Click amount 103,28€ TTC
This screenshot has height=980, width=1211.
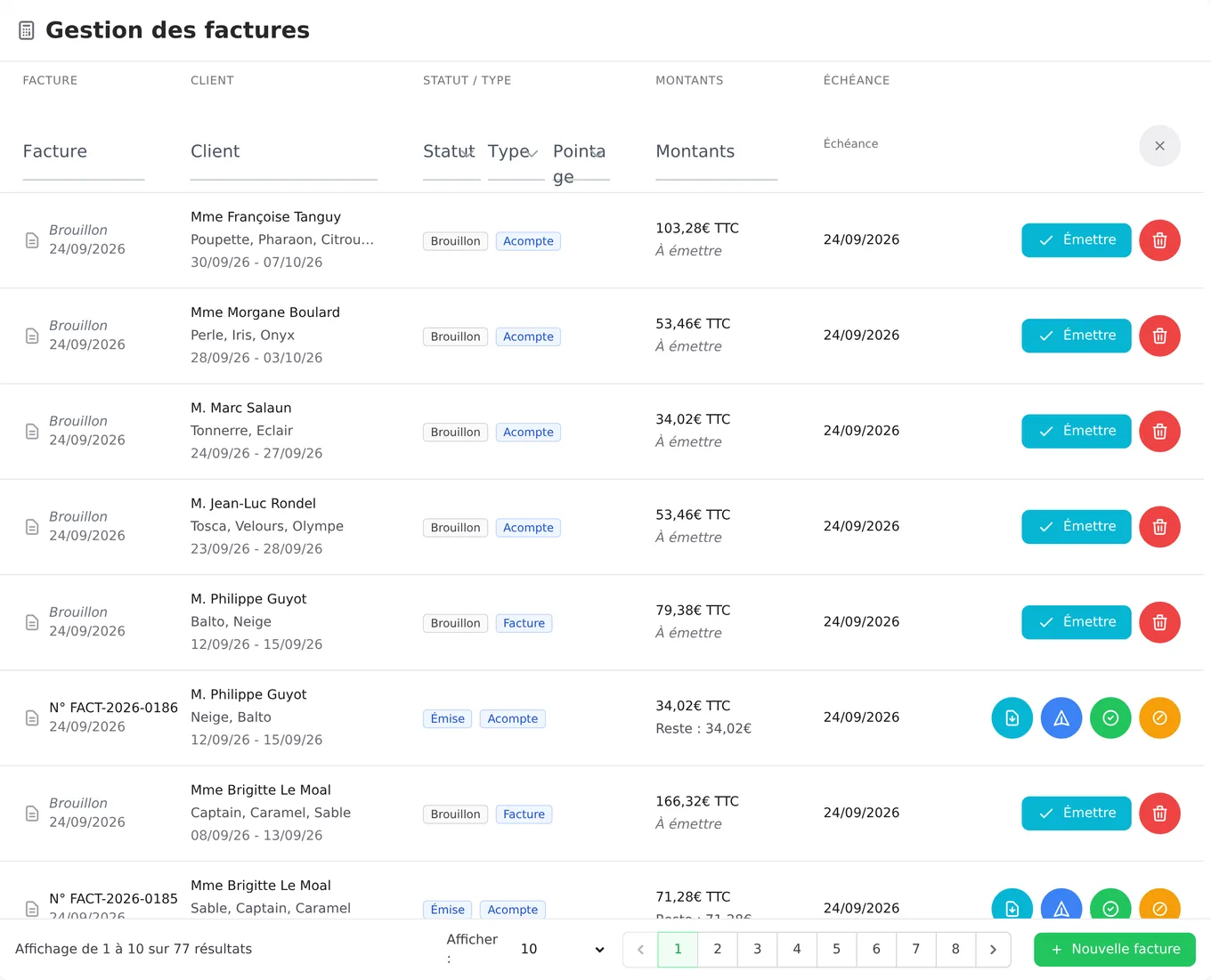point(697,229)
